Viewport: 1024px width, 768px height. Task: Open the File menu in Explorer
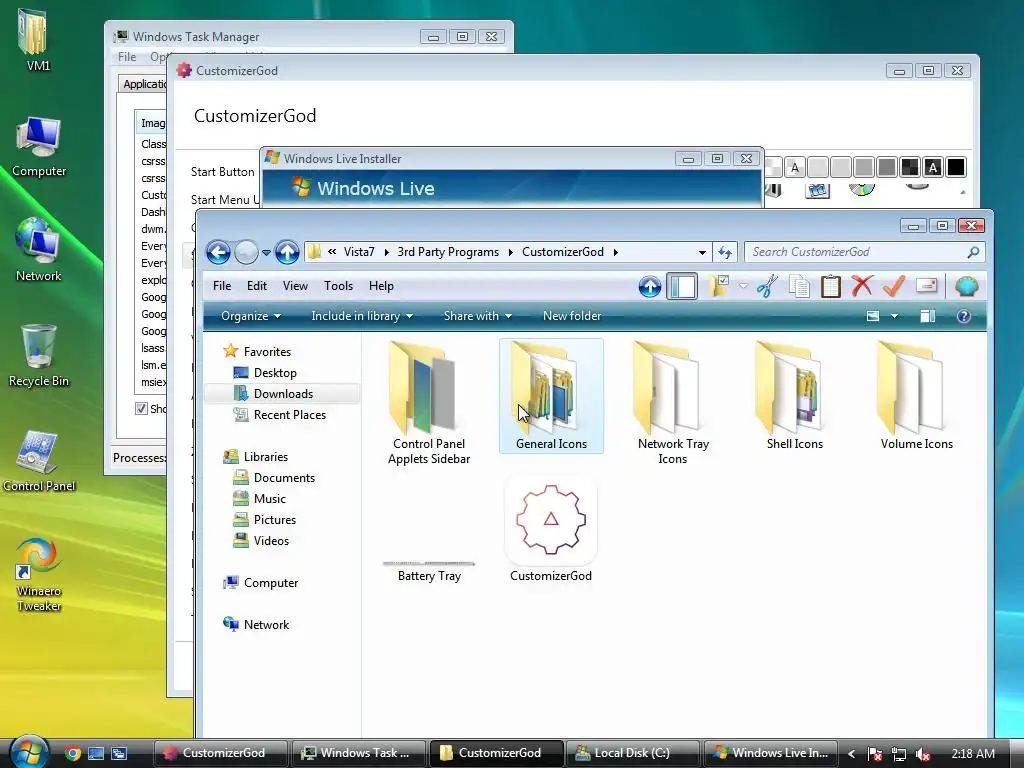(222, 286)
